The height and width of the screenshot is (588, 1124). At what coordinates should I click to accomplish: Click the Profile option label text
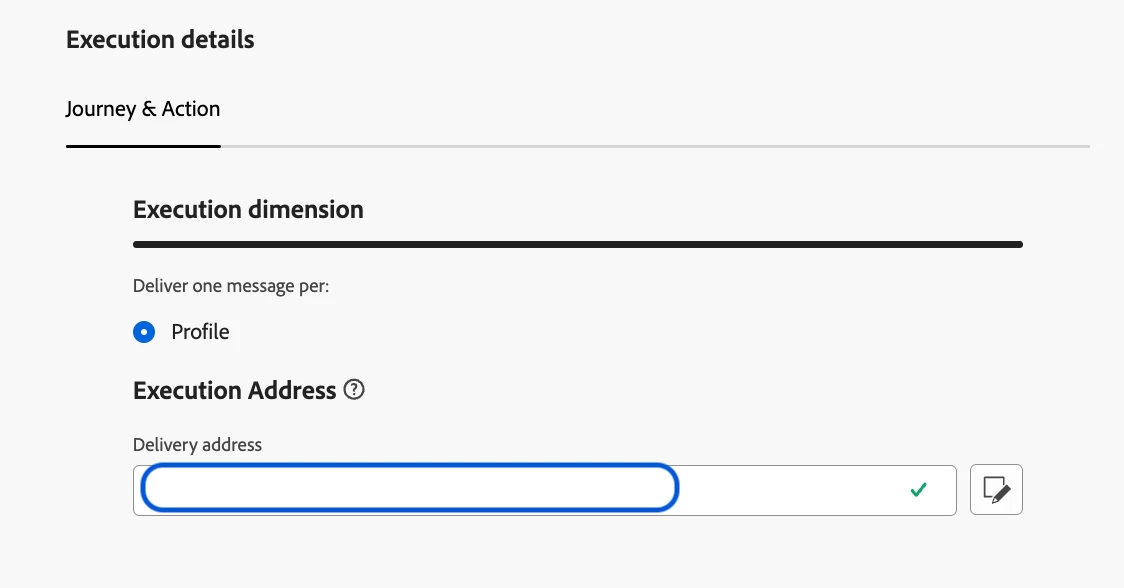200,332
